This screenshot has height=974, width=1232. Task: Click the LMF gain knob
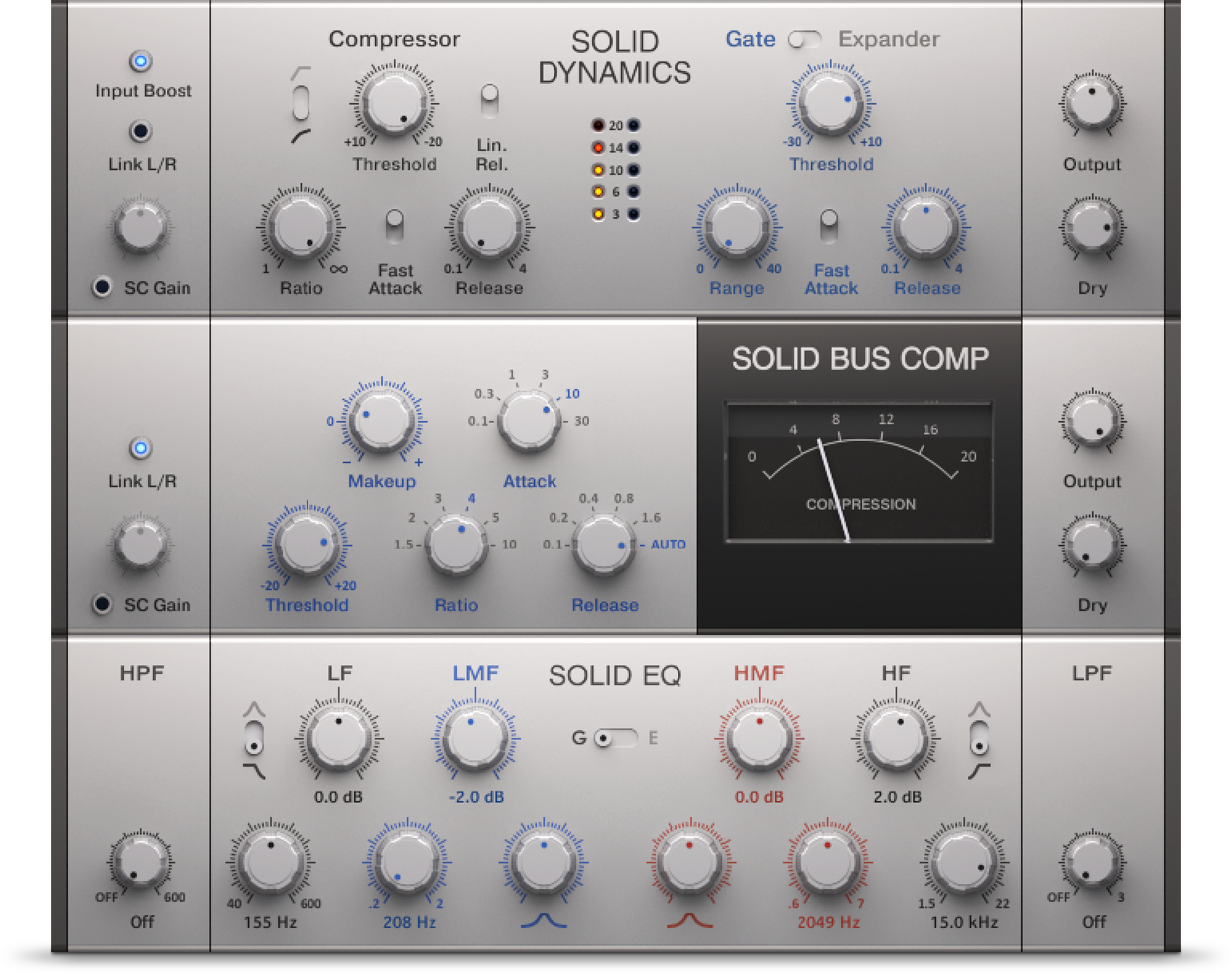[475, 739]
